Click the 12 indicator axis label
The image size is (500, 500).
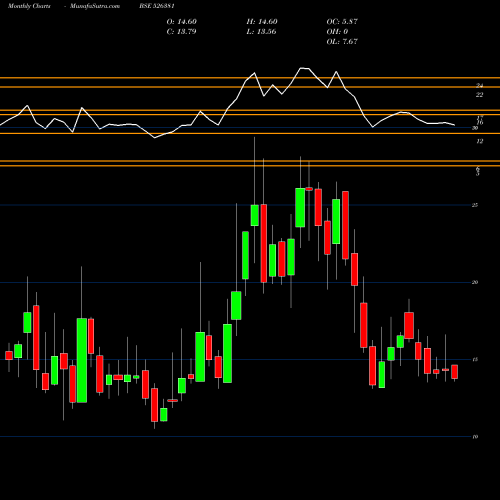[x=479, y=141]
